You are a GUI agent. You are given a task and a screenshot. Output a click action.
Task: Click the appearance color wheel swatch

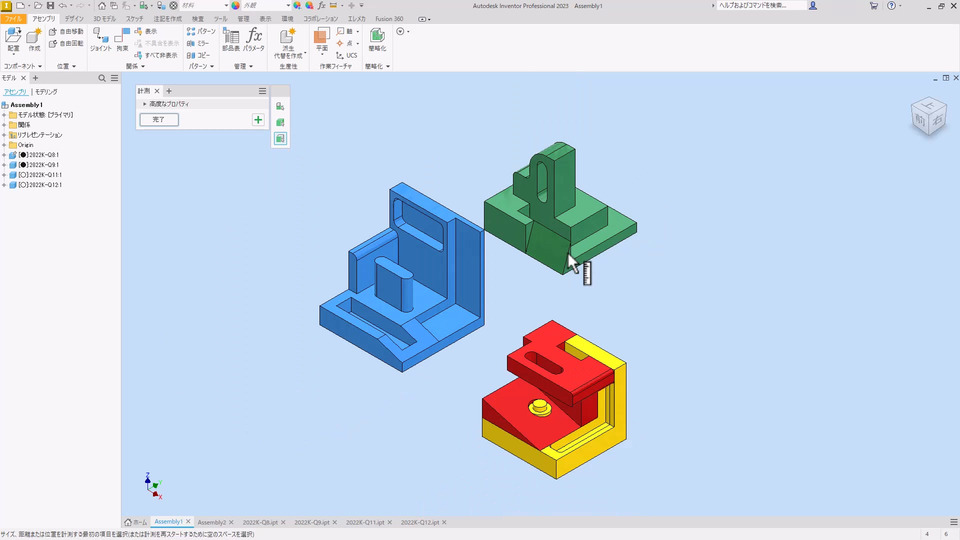point(236,6)
